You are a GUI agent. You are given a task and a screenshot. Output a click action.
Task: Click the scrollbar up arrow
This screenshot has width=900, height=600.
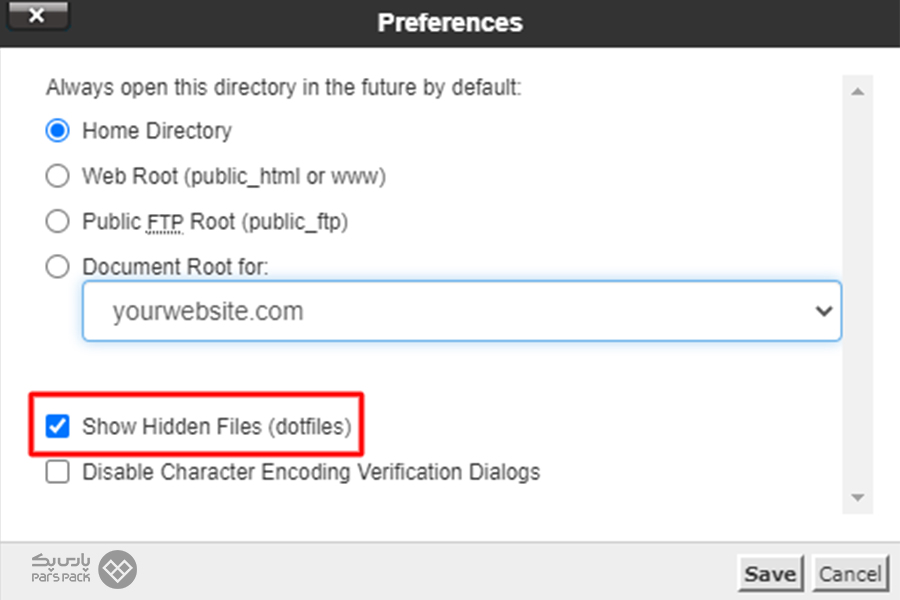point(856,92)
